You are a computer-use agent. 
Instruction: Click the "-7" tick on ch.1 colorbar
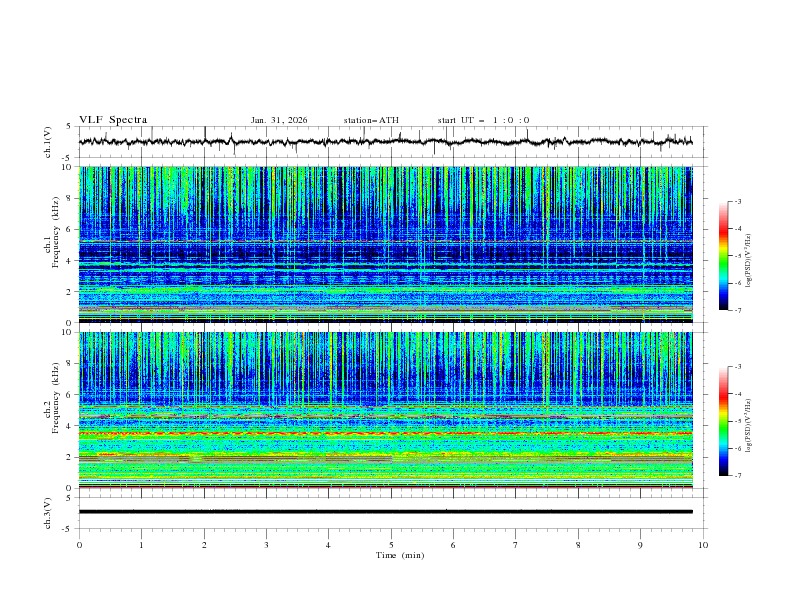(x=738, y=311)
